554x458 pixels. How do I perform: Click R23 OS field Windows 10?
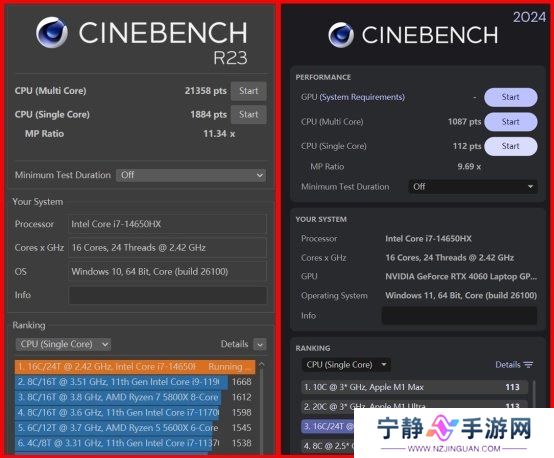coord(167,271)
